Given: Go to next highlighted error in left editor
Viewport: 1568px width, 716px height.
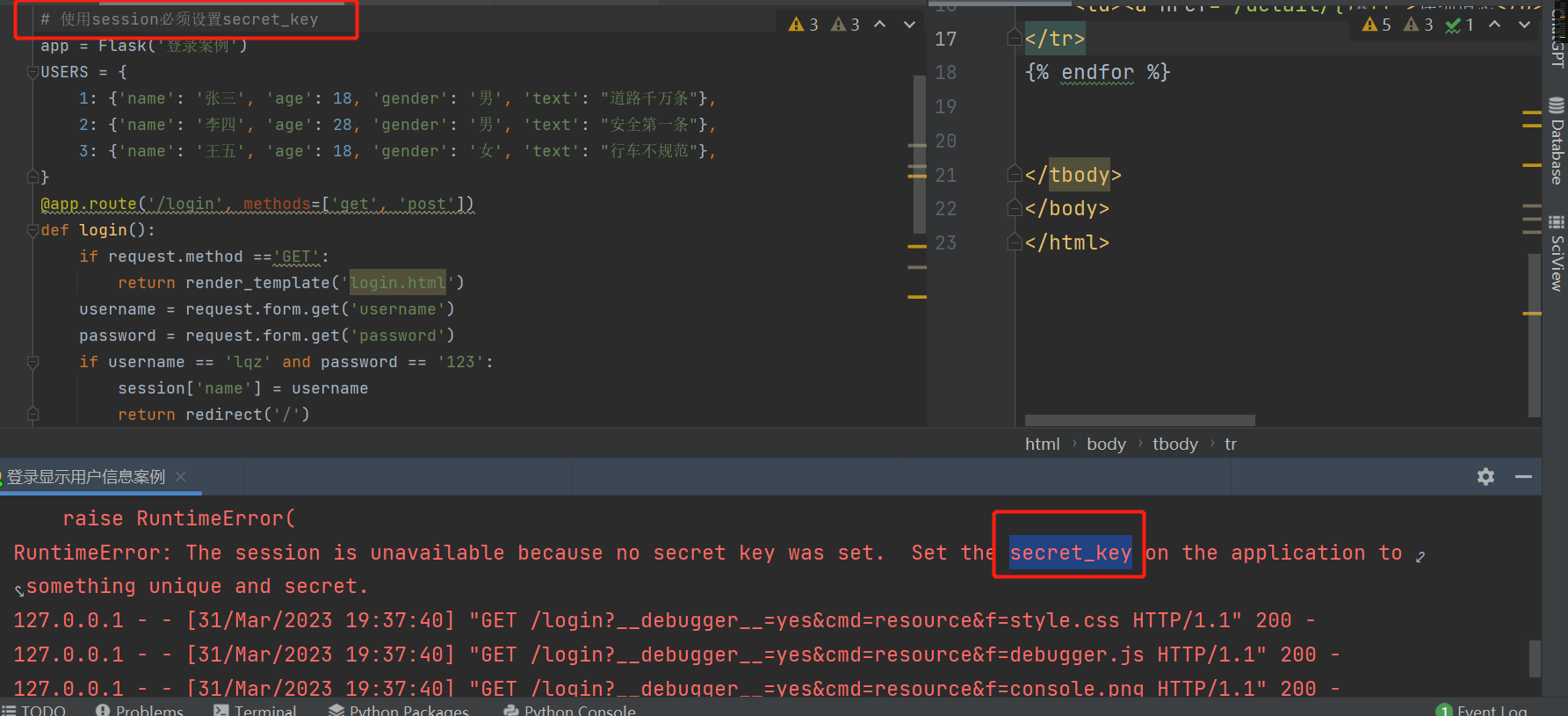Looking at the screenshot, I should point(909,25).
